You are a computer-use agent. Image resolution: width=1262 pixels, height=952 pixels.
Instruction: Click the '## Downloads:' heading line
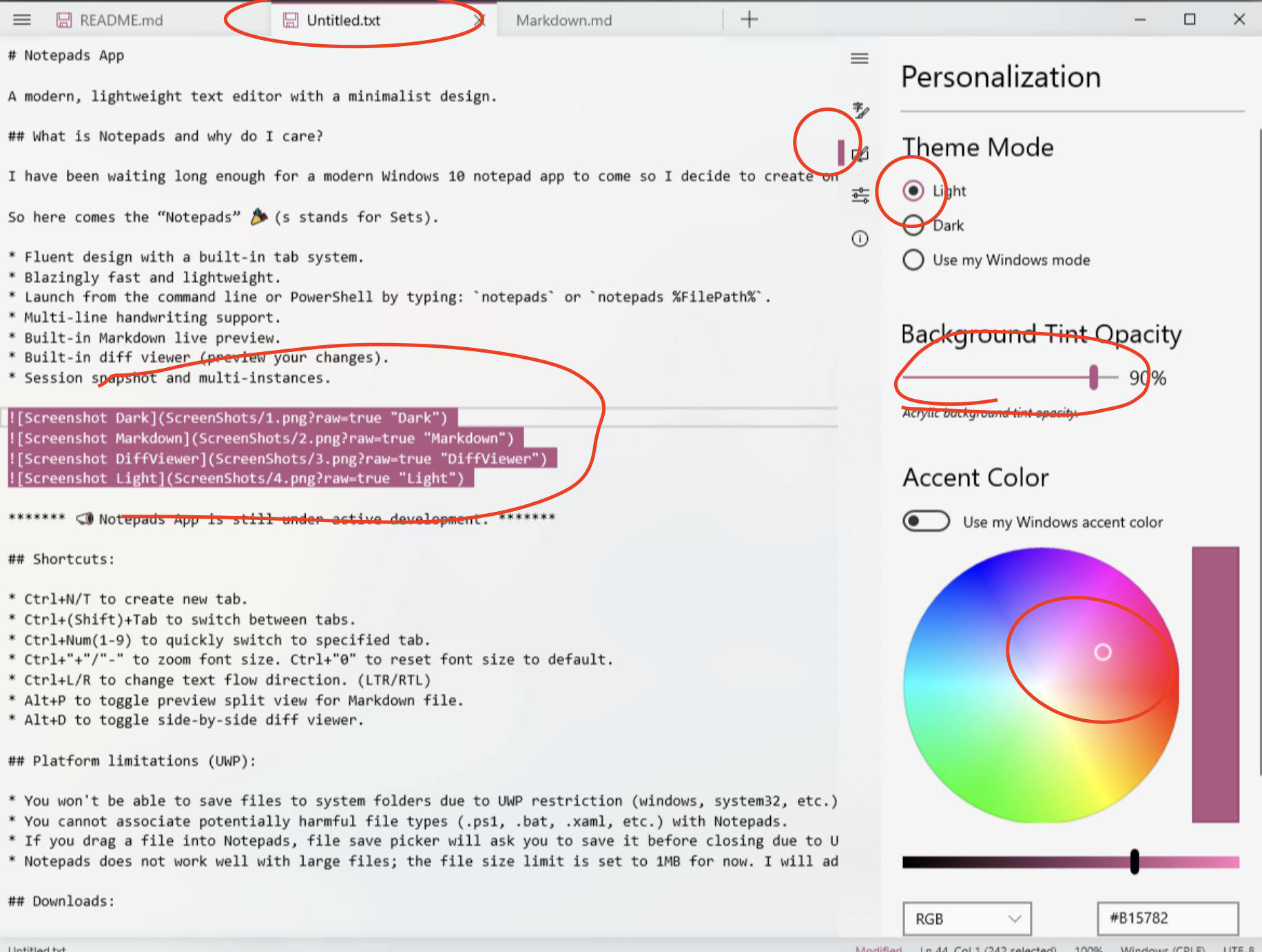tap(61, 902)
